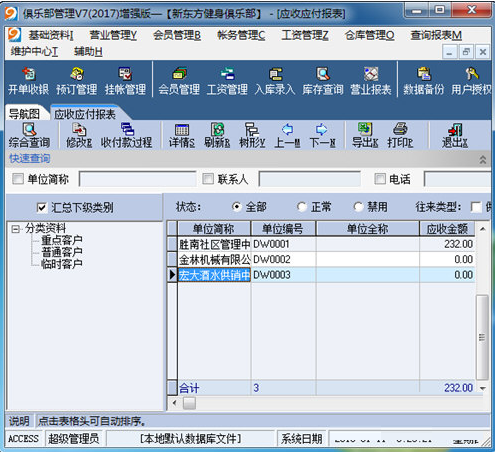Open 仓库管理 menu

[369, 35]
